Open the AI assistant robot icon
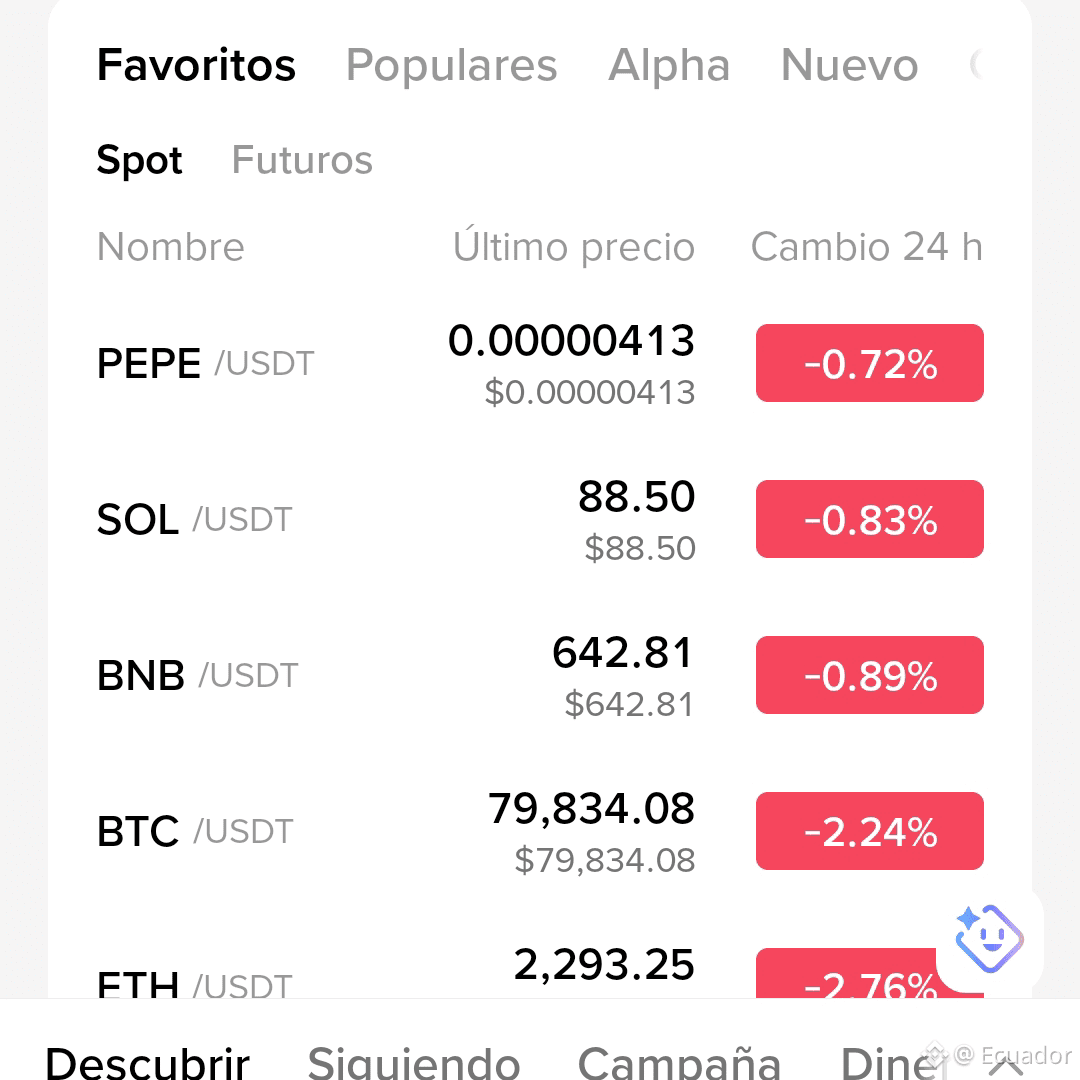This screenshot has height=1080, width=1080. pos(989,939)
